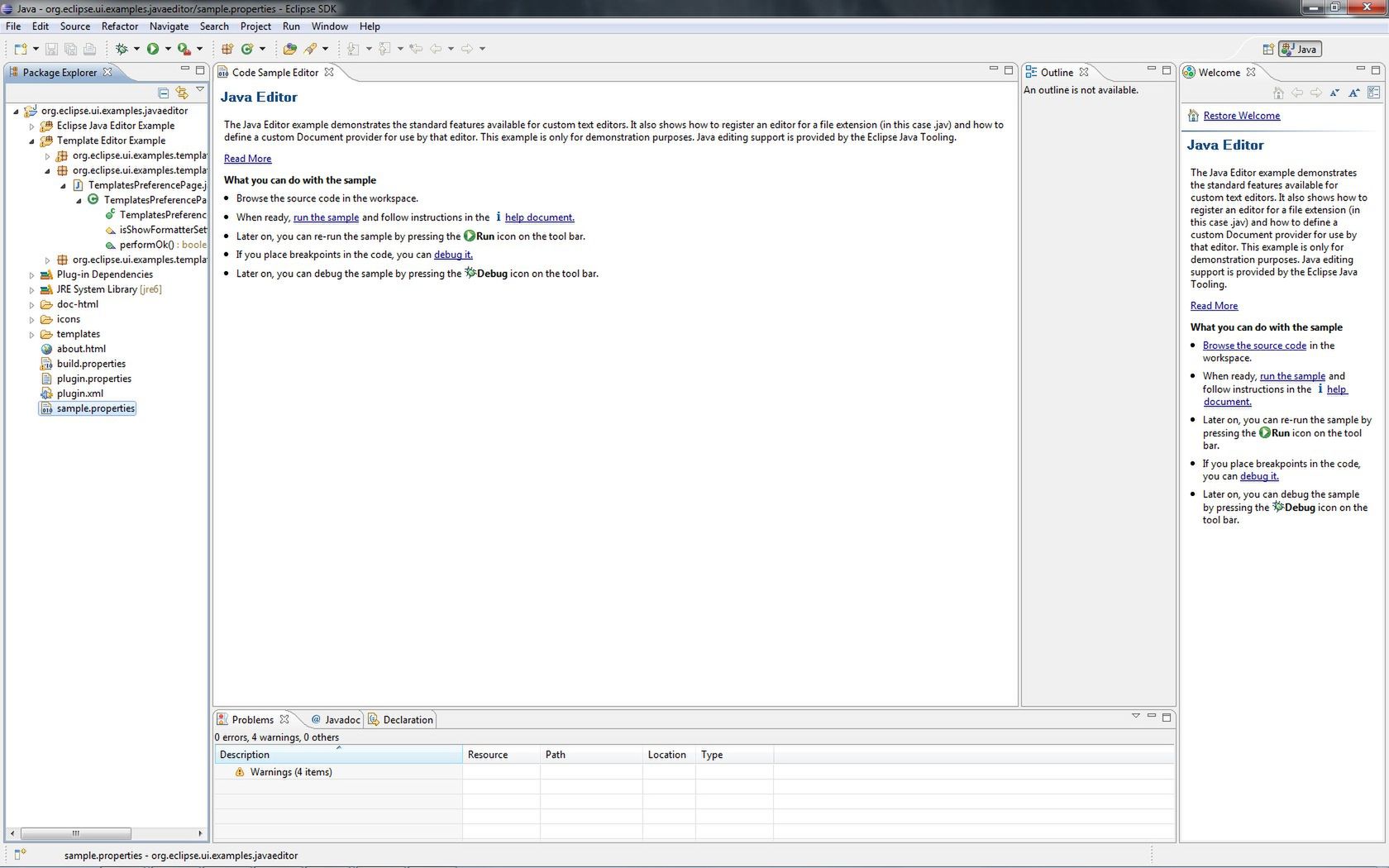The width and height of the screenshot is (1389, 868).
Task: Click 'Browse the source code' link in Welcome
Action: [1254, 346]
